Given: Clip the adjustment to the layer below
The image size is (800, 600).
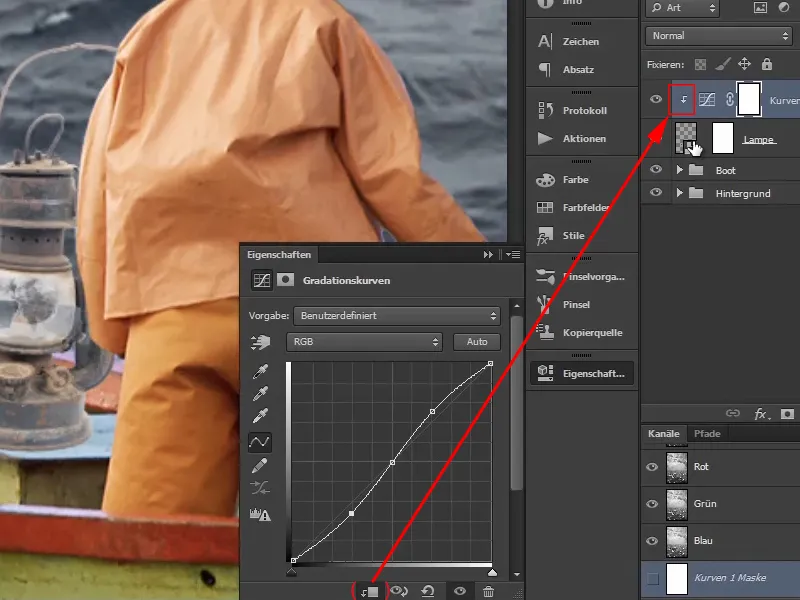Looking at the screenshot, I should (369, 592).
